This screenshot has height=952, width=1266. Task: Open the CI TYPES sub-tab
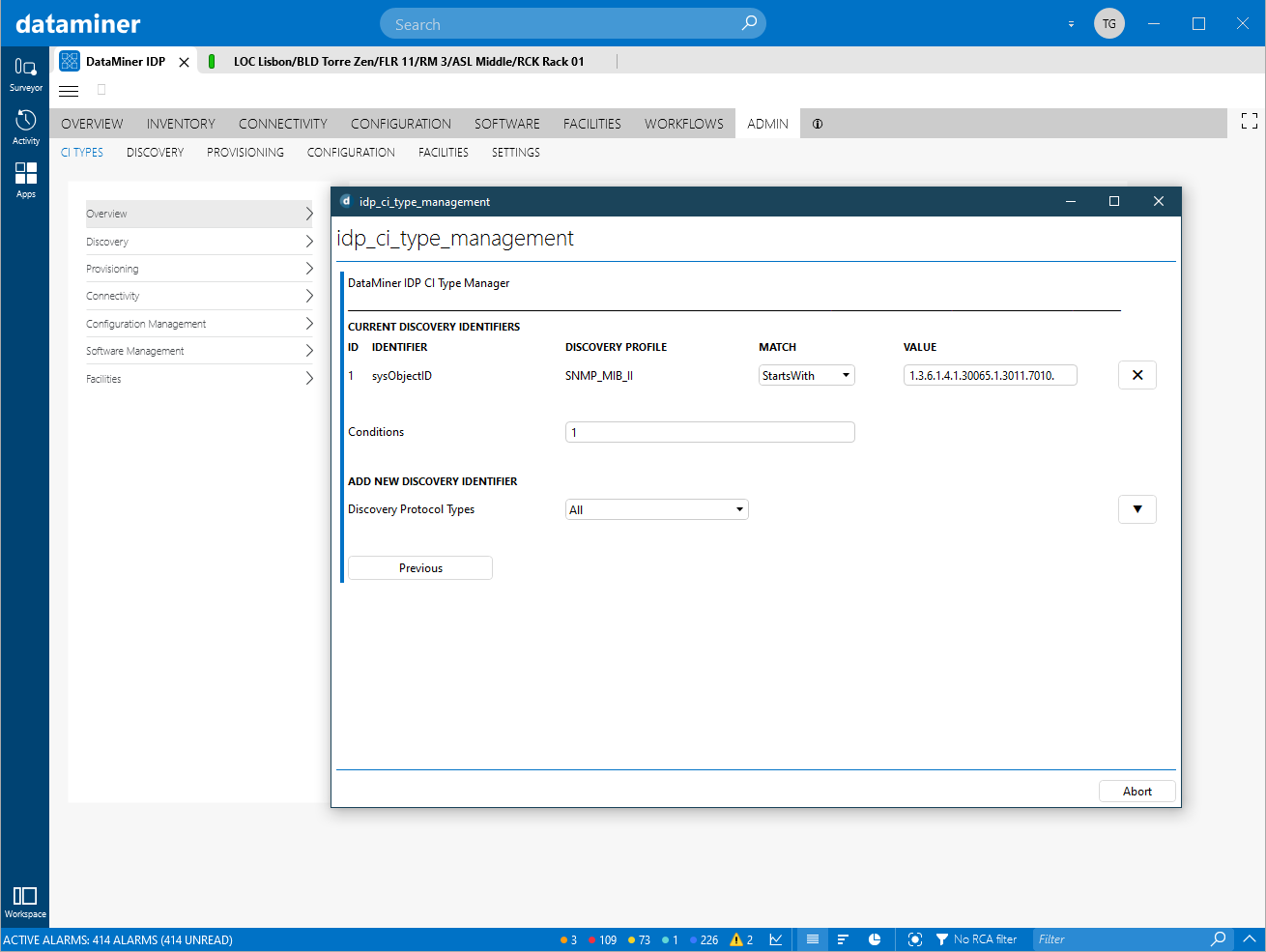pyautogui.click(x=82, y=153)
